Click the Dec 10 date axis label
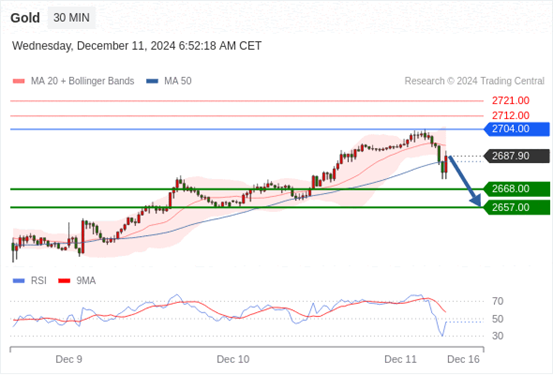Screen dimensions: 553x375 (233, 359)
